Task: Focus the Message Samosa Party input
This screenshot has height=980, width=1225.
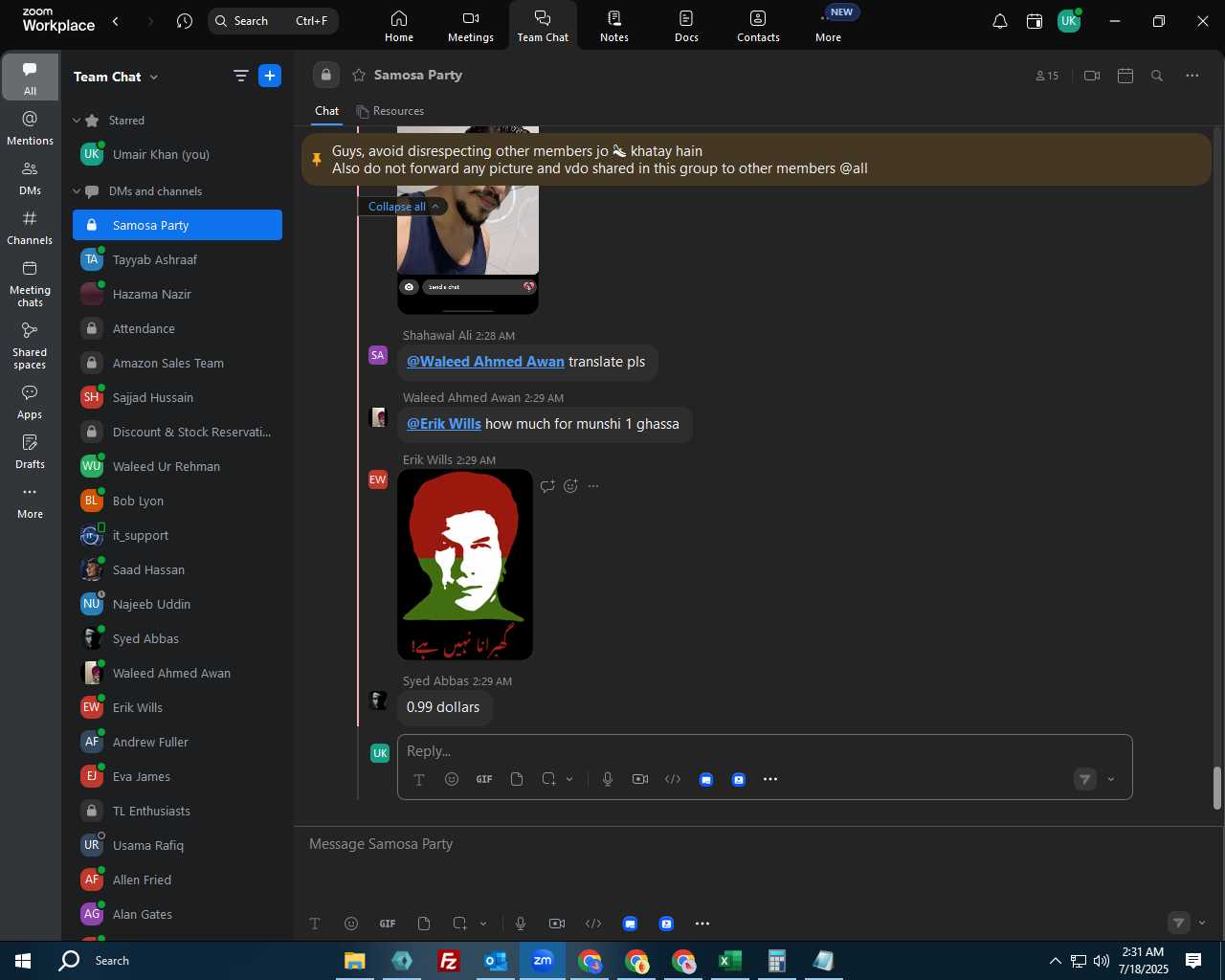Action: (756, 844)
